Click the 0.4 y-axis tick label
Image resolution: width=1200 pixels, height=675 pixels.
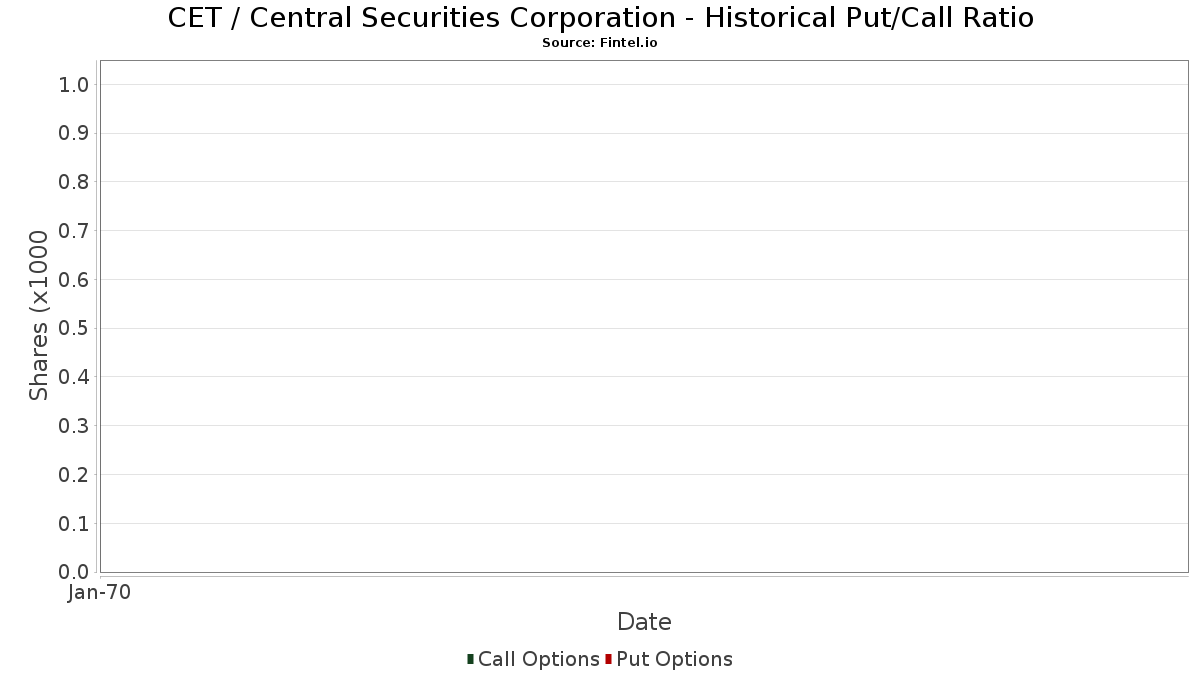click(x=74, y=377)
